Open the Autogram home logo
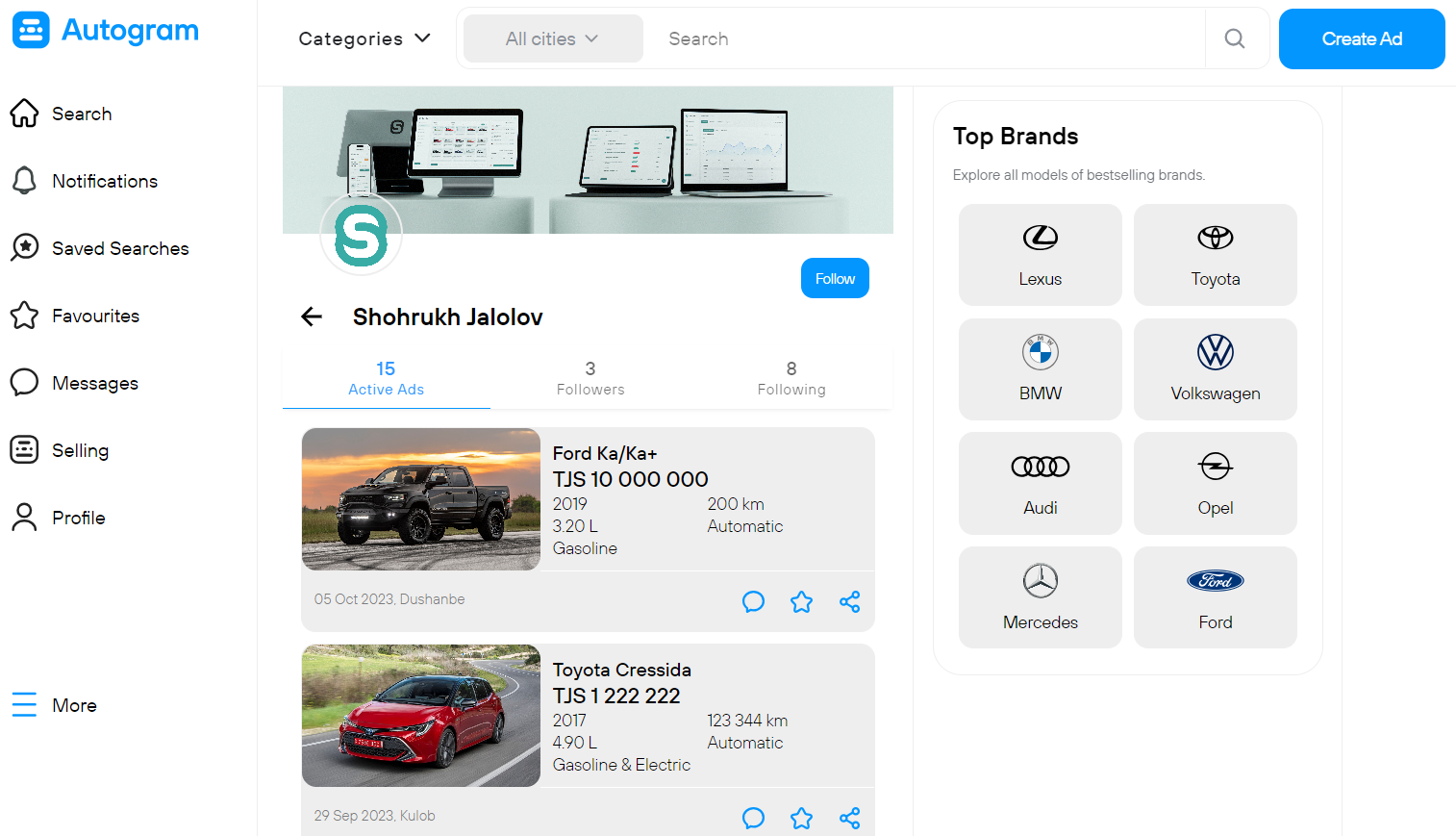The width and height of the screenshot is (1456, 836). [x=105, y=31]
